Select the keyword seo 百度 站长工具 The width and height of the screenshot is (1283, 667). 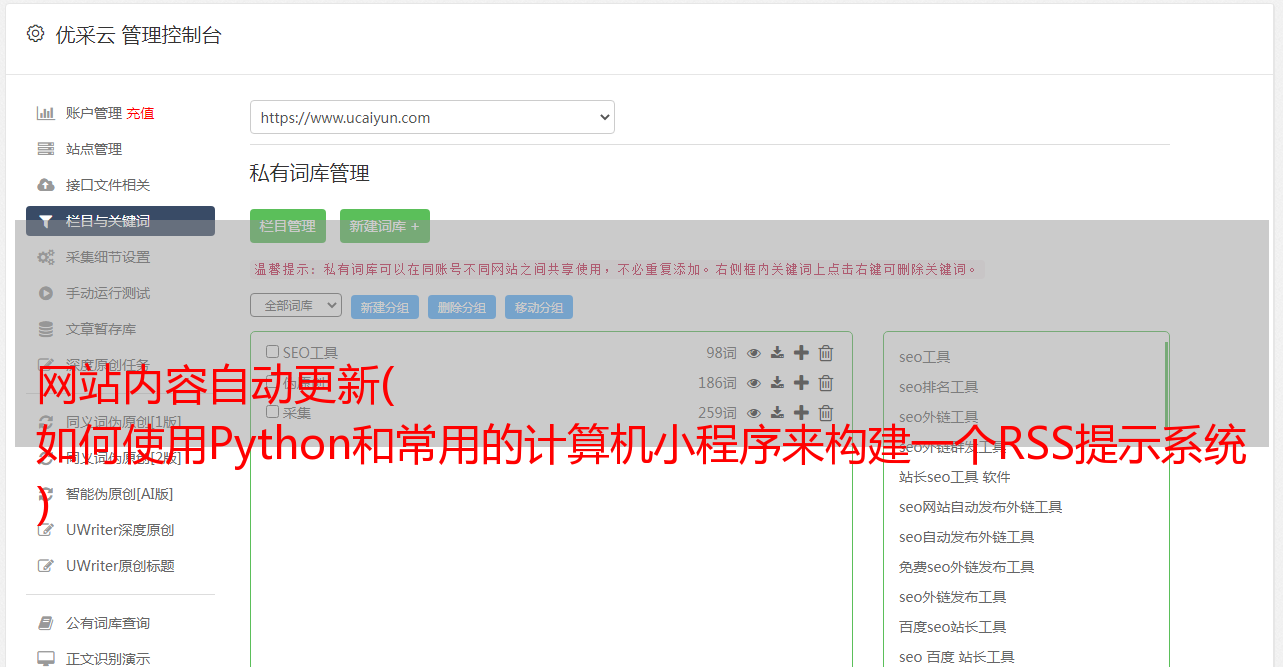957,657
